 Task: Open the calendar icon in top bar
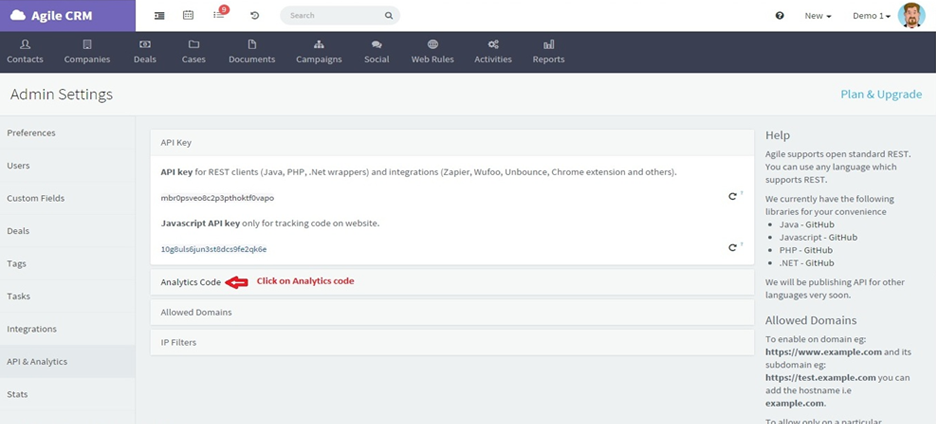point(188,15)
